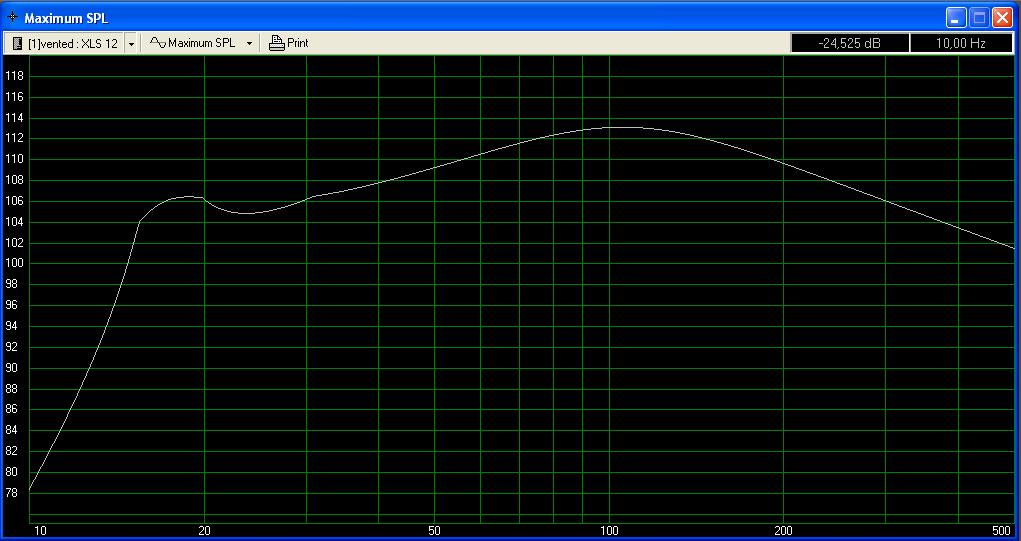Screen dimensions: 1021x541
Task: Open the Maximum SPL graph type dropdown arrow
Action: point(249,44)
